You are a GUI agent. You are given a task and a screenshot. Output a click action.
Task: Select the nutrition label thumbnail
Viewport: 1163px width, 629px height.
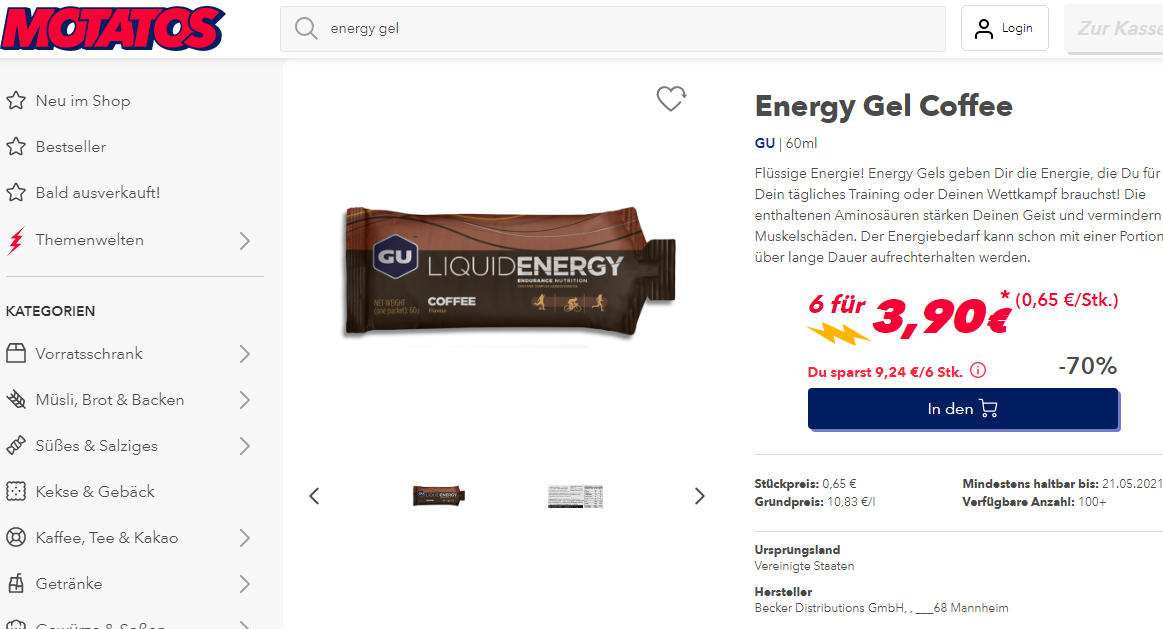pyautogui.click(x=575, y=496)
